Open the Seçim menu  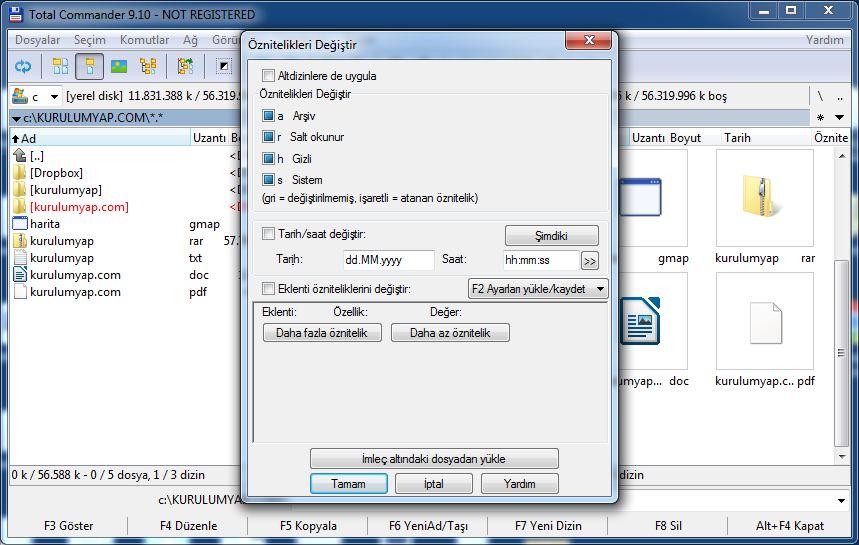tap(90, 40)
